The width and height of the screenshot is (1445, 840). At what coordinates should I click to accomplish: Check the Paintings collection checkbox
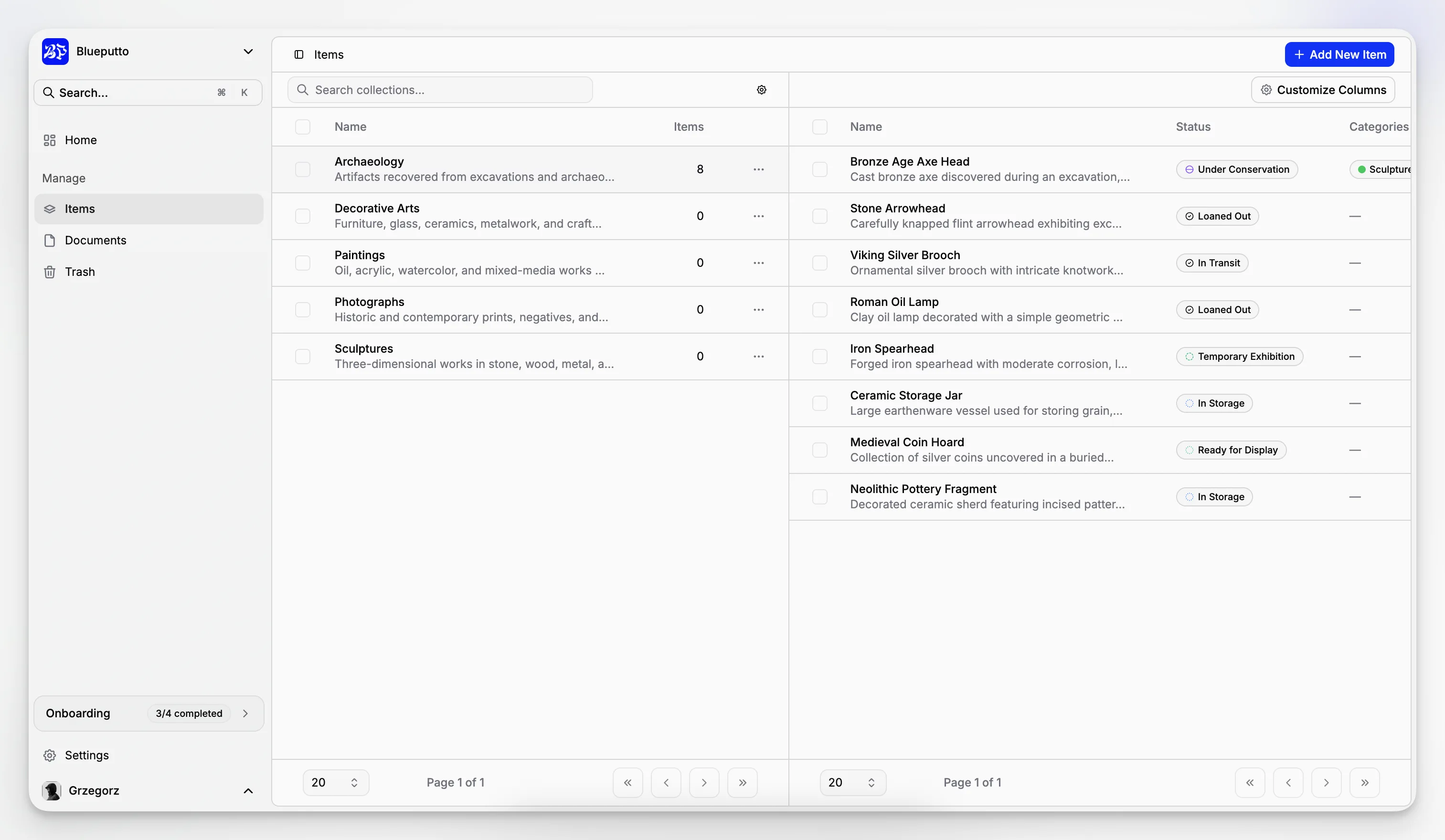[x=303, y=263]
